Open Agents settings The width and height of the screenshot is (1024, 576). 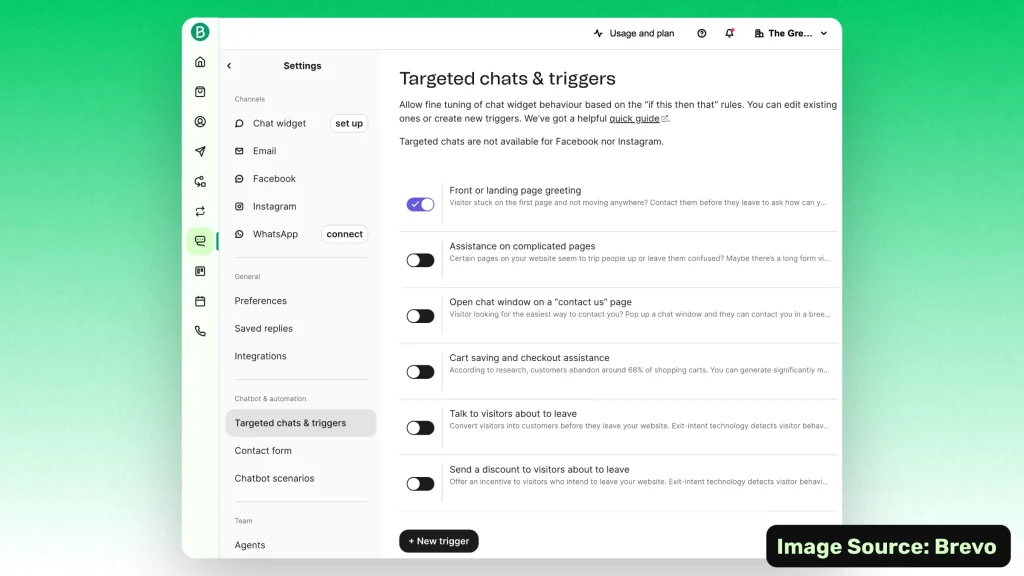click(x=249, y=545)
